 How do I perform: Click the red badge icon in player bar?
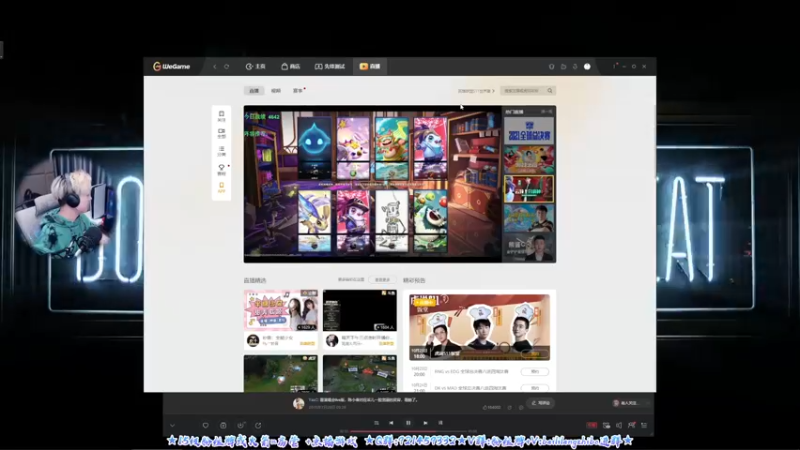[592, 425]
